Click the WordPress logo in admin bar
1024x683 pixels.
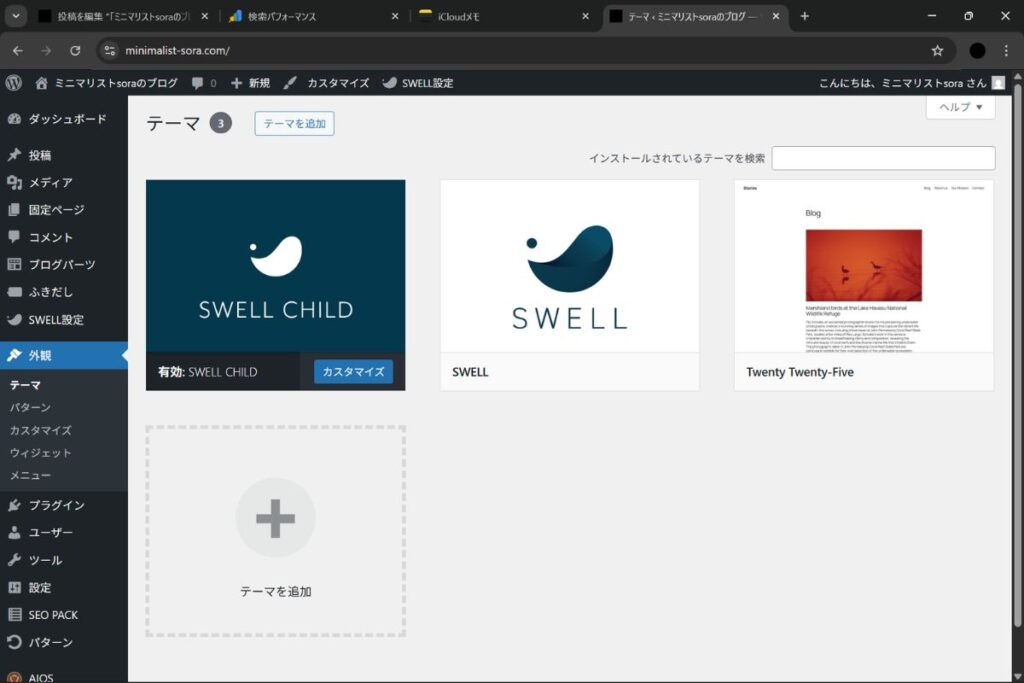point(14,83)
